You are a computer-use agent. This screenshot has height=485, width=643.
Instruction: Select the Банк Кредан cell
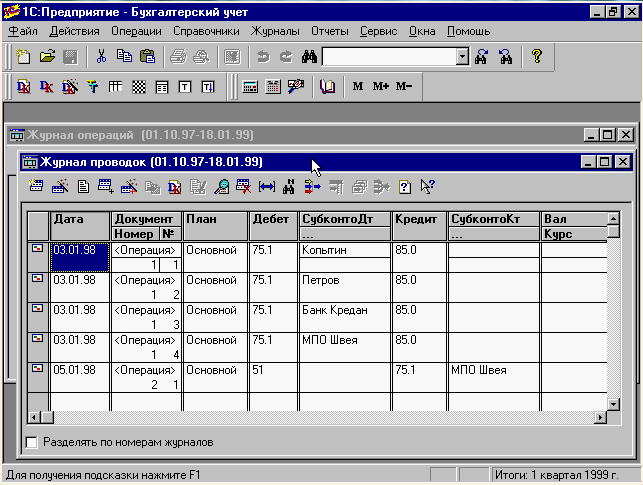tap(344, 310)
